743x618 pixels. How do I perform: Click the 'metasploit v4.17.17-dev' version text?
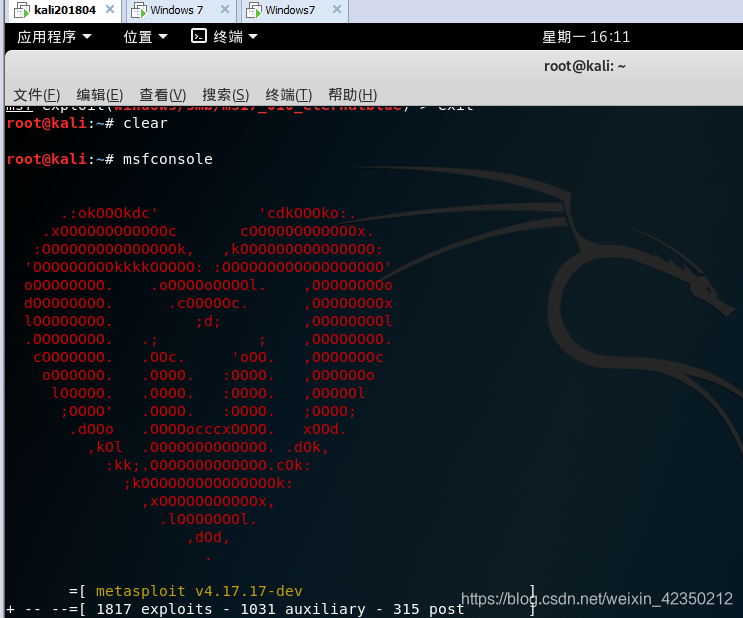199,591
